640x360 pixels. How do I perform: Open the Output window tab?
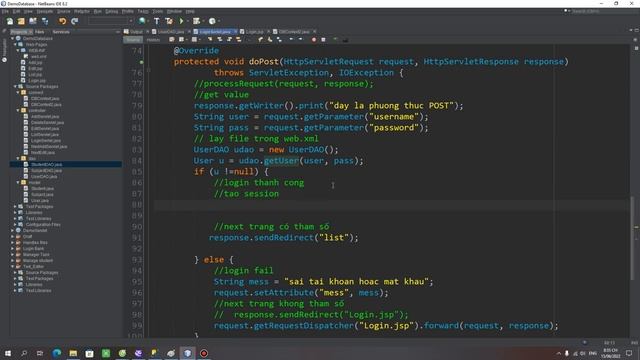pyautogui.click(x=133, y=31)
